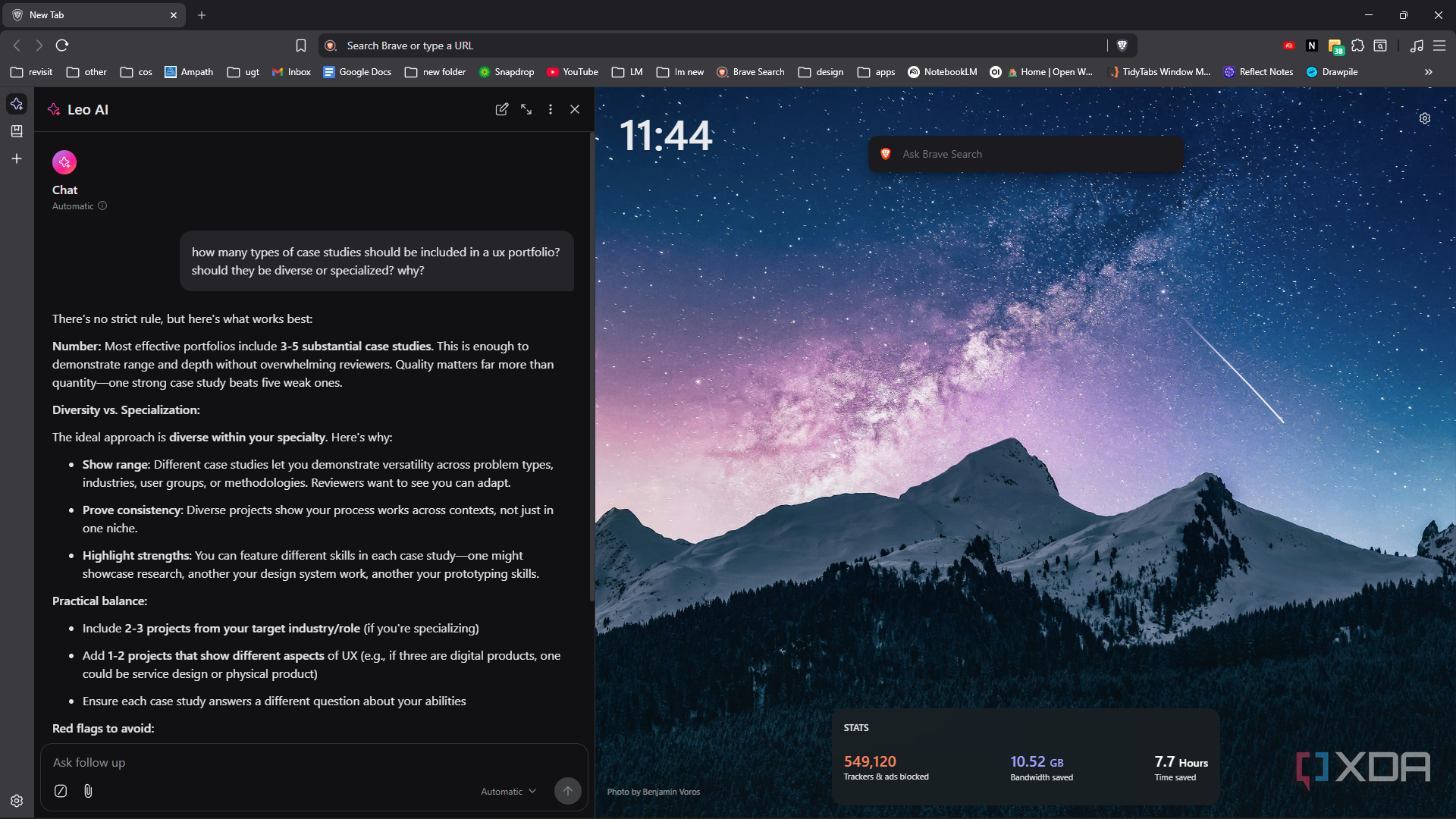Open the media control icon
The width and height of the screenshot is (1456, 819).
(1417, 45)
